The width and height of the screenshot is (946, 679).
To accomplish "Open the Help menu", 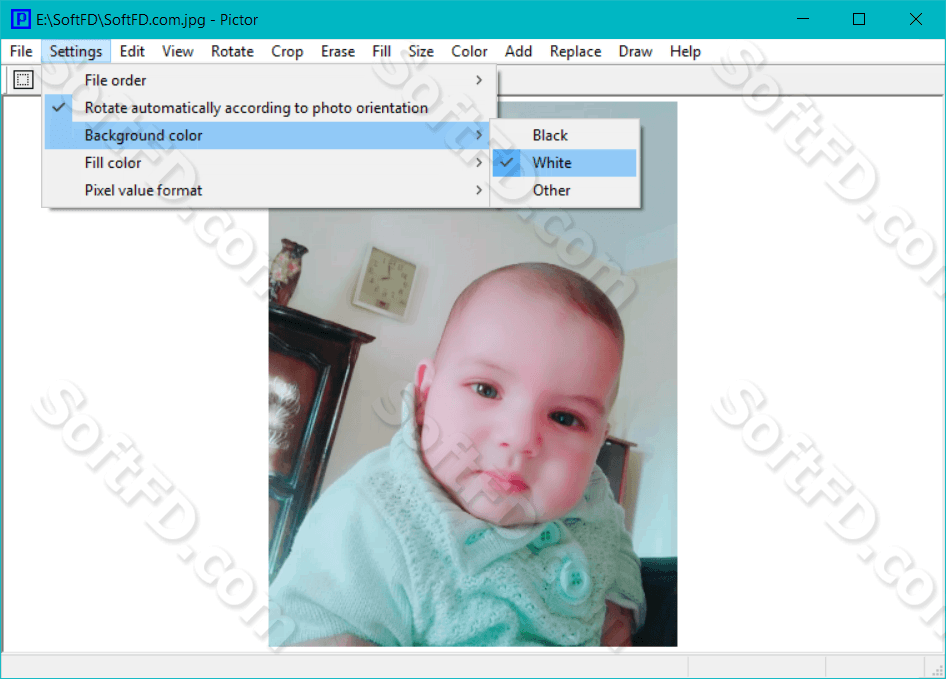I will coord(685,51).
